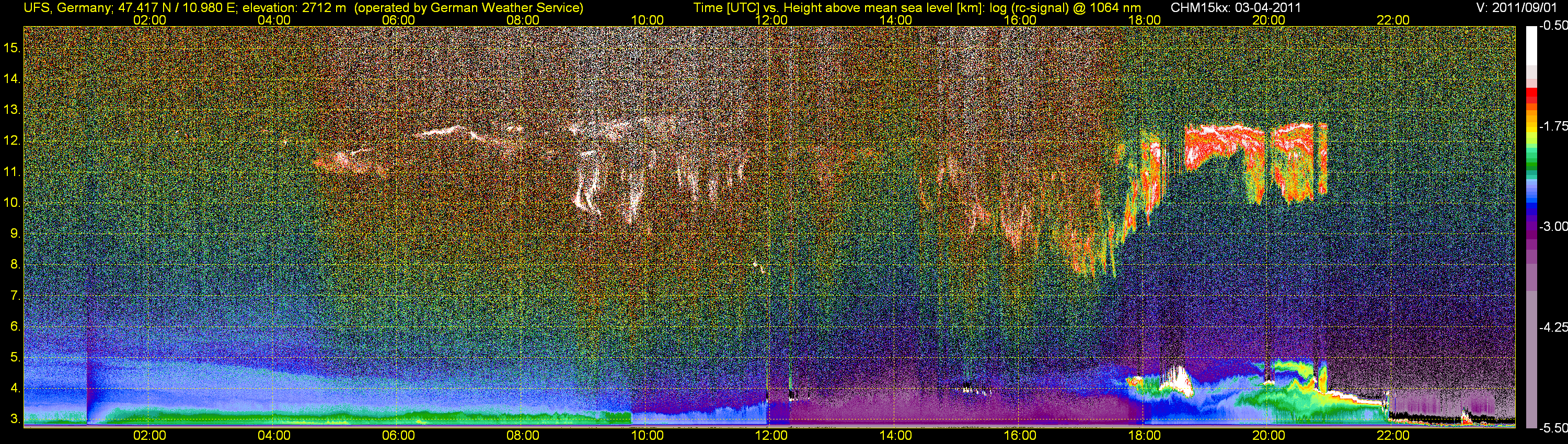Image resolution: width=1568 pixels, height=444 pixels.
Task: Click the 06:00 label on the bottom time axis
Action: coord(399,436)
